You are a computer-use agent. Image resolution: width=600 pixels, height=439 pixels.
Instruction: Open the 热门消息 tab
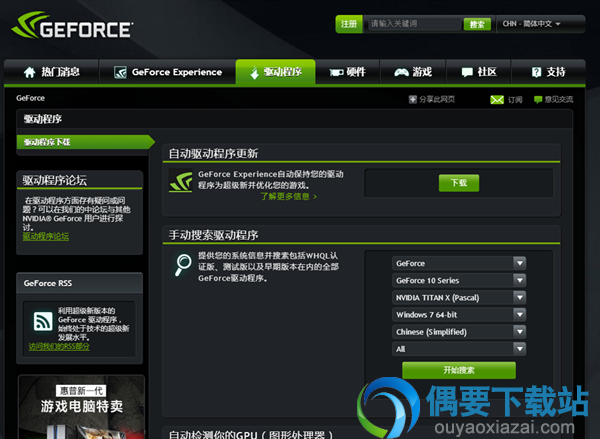tap(52, 72)
